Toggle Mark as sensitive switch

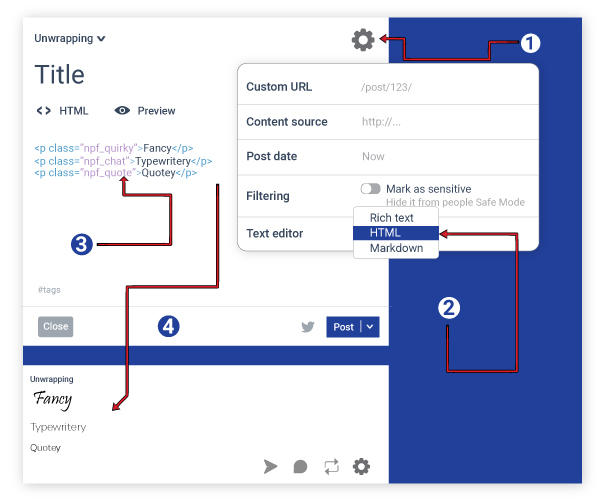371,189
